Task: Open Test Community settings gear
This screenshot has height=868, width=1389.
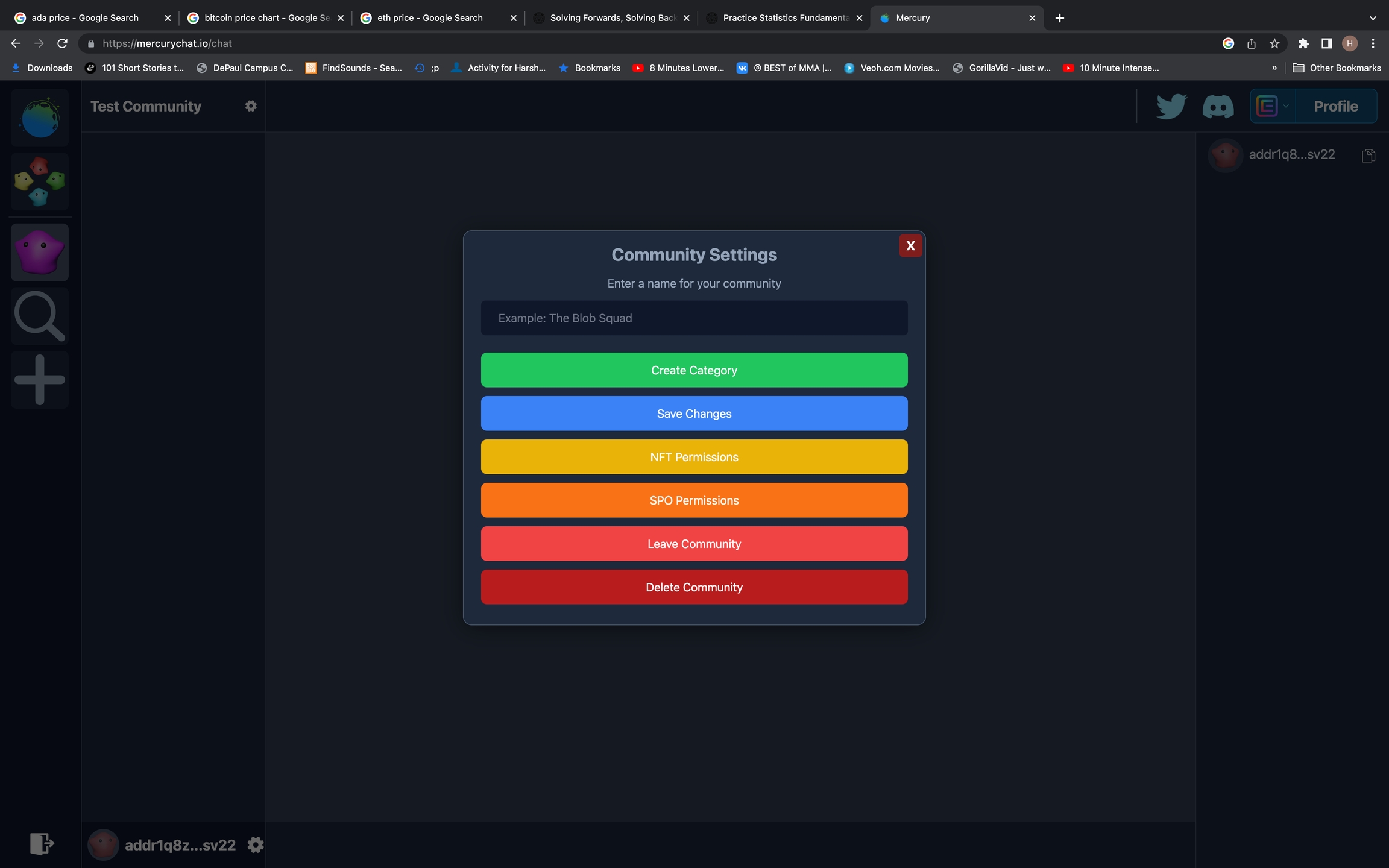Action: 251,106
